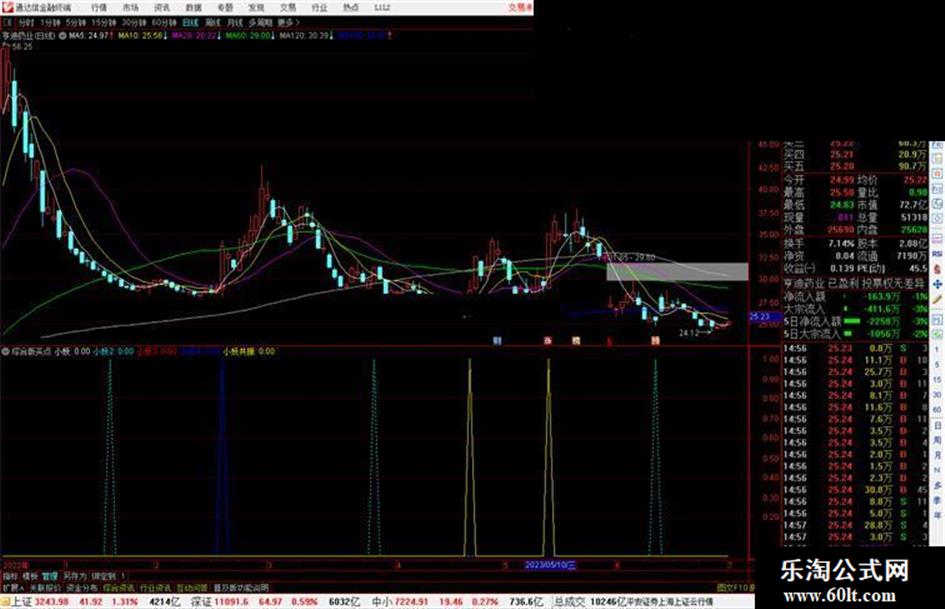Expand the 扩展 panel toggle
Screen dimensions: 945x609
[x=13, y=587]
